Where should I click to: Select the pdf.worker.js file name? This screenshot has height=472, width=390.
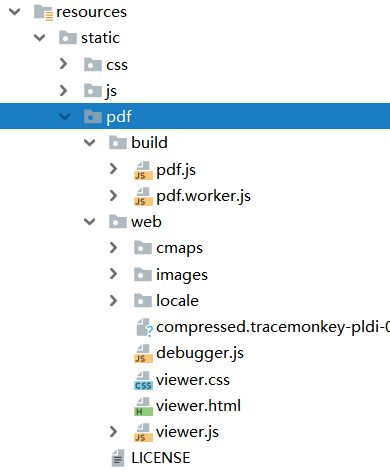pyautogui.click(x=204, y=196)
